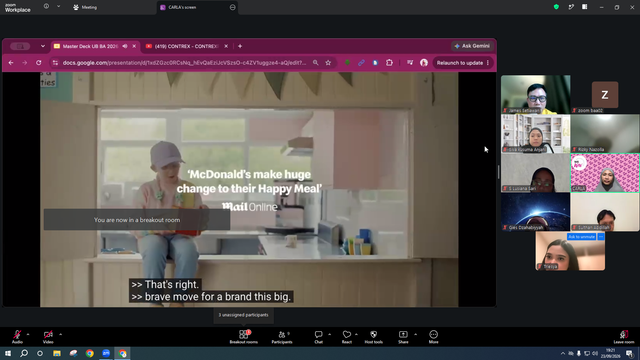640x360 pixels.
Task: Reload the browser page
Action: point(39,63)
